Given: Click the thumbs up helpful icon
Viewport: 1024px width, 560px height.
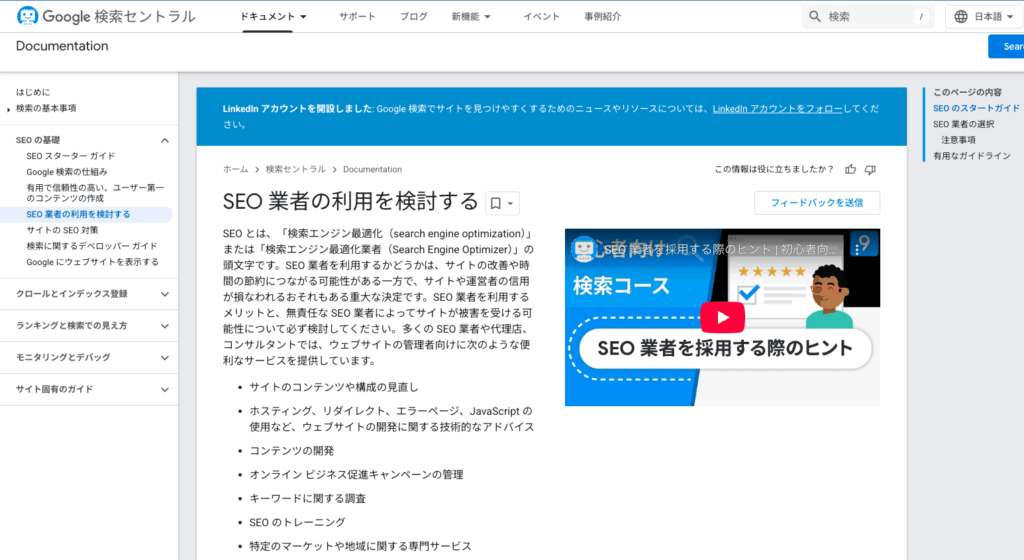Looking at the screenshot, I should point(850,170).
